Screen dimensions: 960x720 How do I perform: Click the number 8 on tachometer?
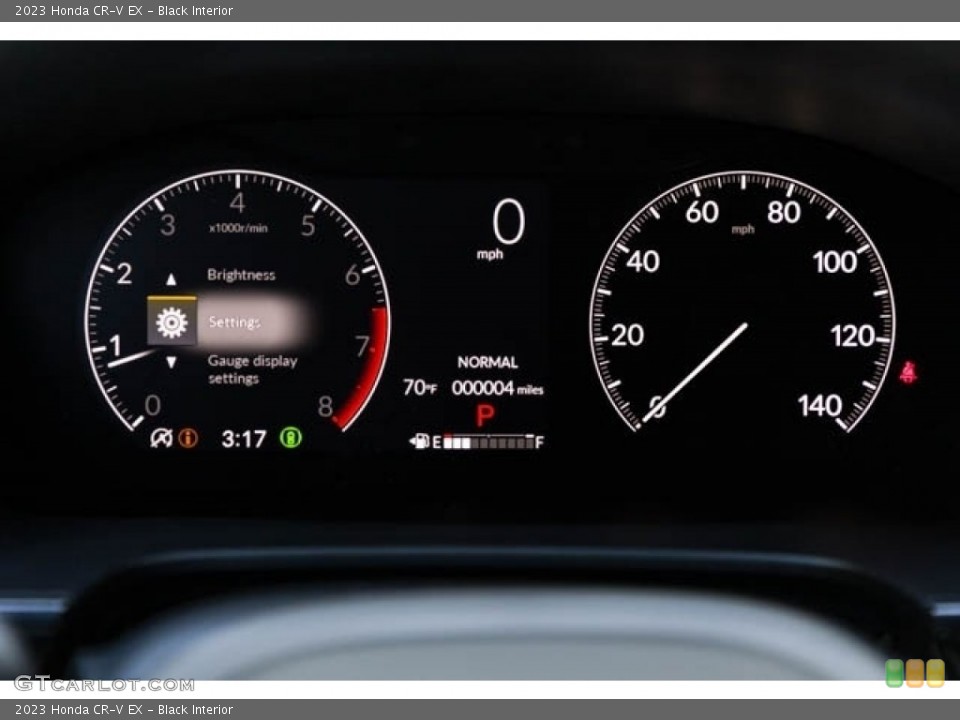(x=325, y=407)
